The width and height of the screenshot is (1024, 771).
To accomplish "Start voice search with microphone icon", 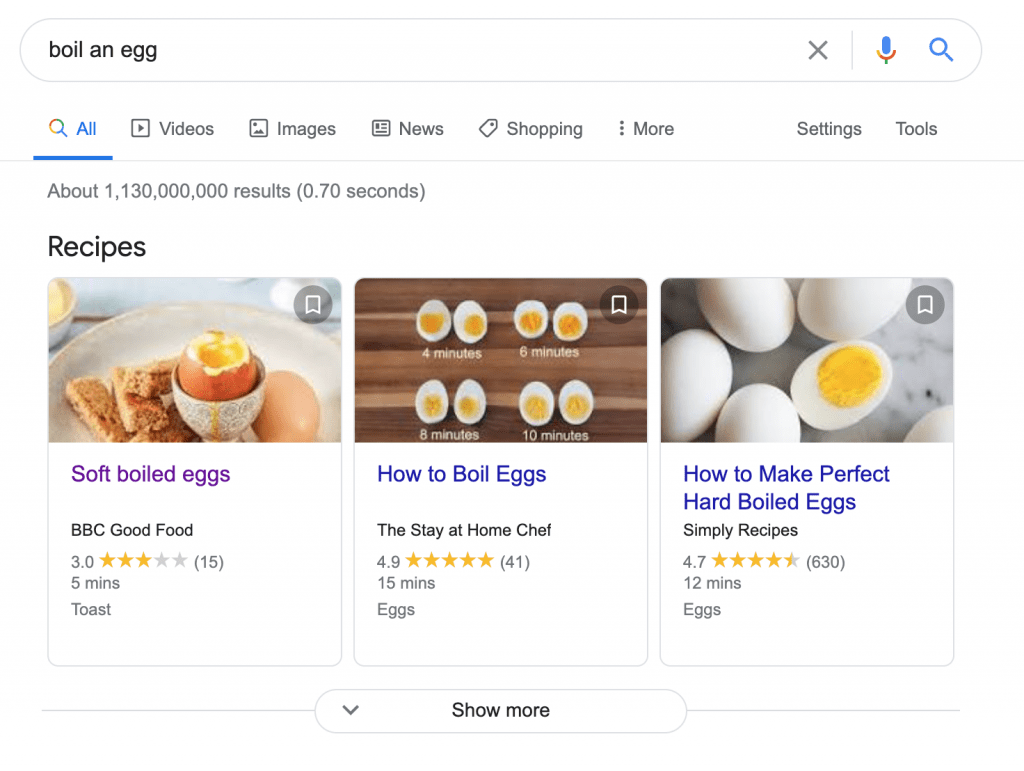I will [x=886, y=50].
